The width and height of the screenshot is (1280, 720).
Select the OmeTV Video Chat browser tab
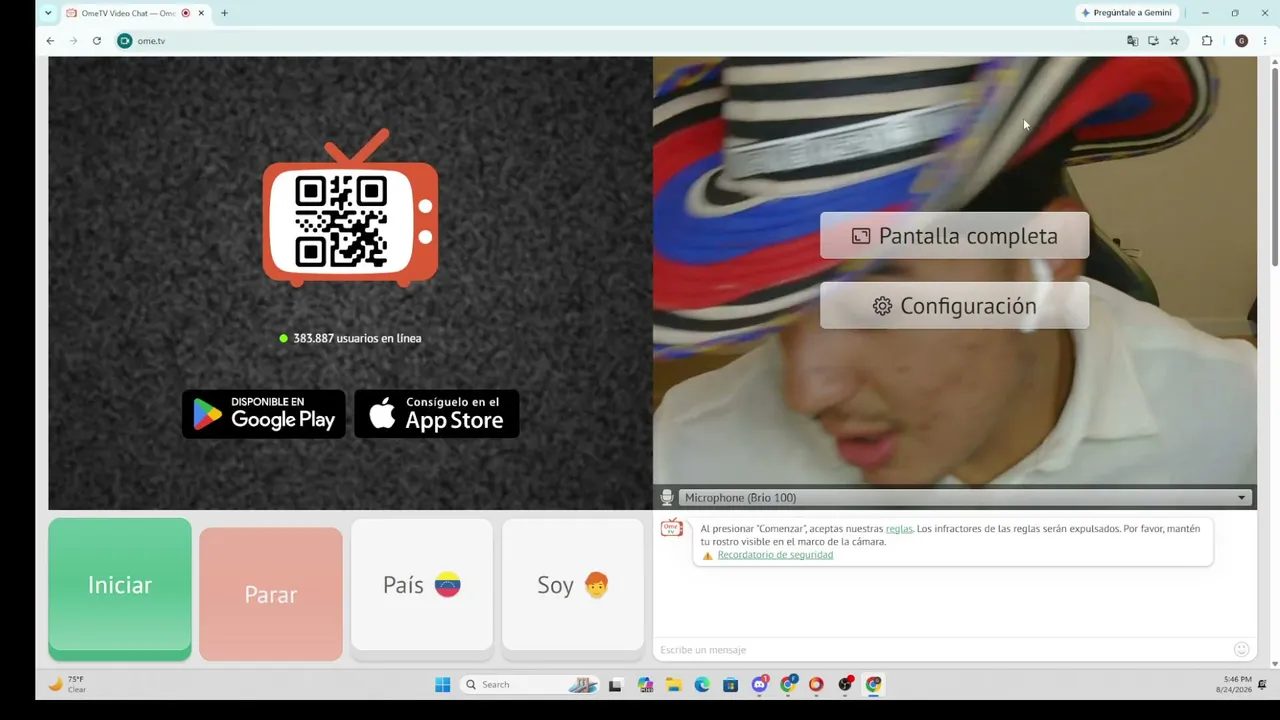(135, 13)
